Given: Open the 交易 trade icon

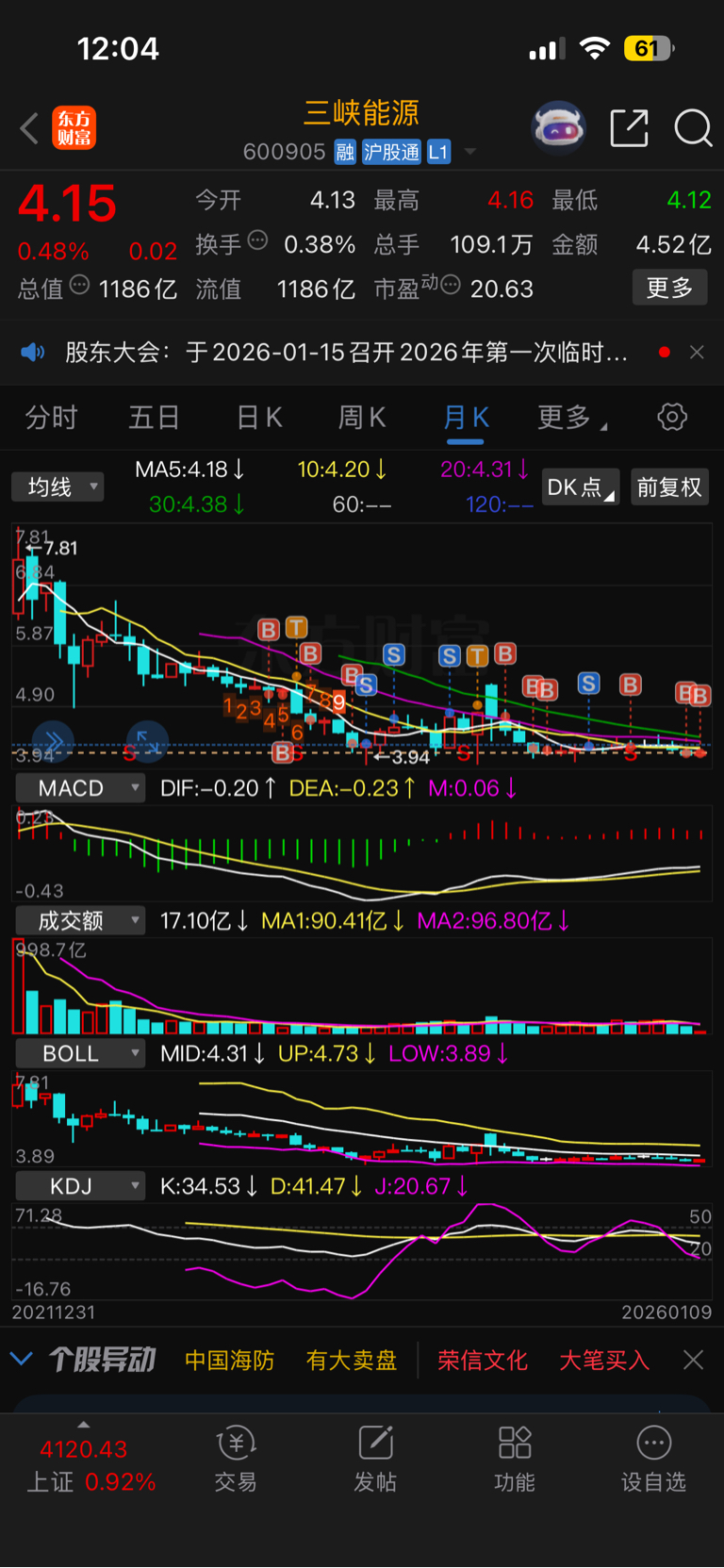Looking at the screenshot, I should pos(236,1461).
